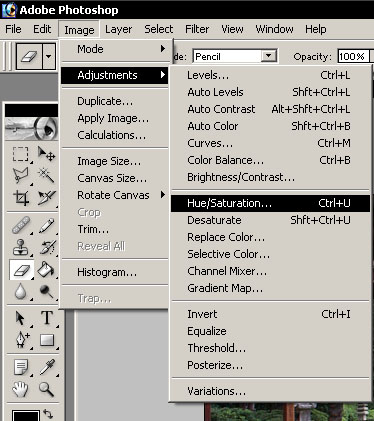Select the Slice tool
The height and width of the screenshot is (421, 374).
46,198
